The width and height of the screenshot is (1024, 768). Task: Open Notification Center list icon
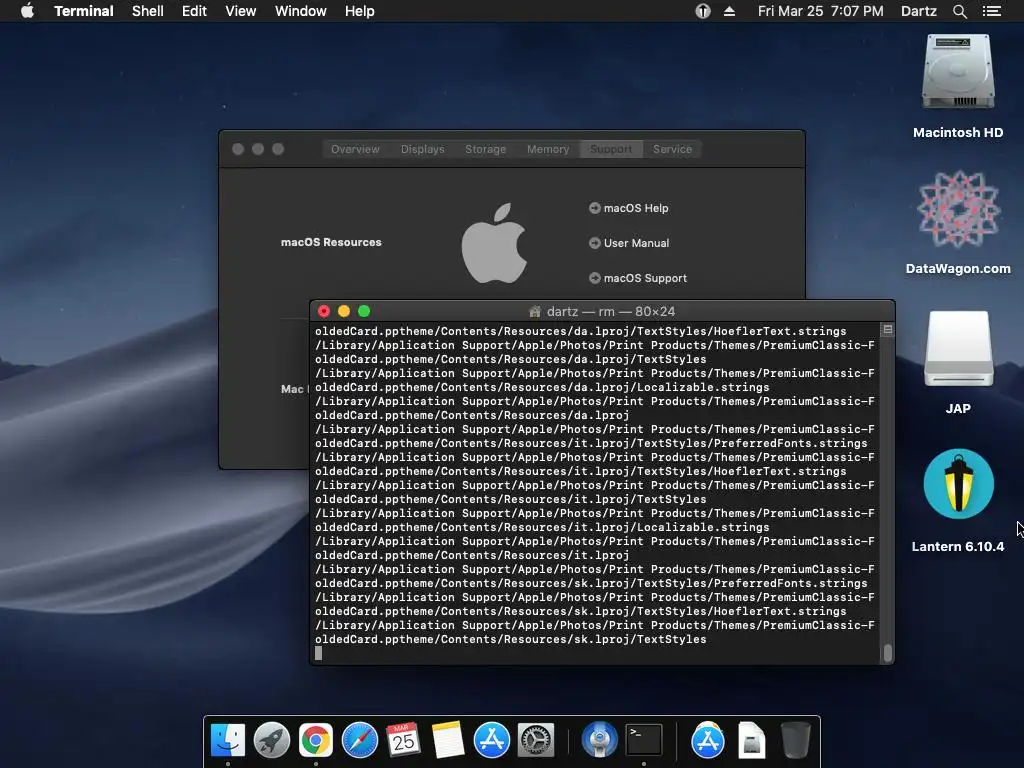point(991,11)
